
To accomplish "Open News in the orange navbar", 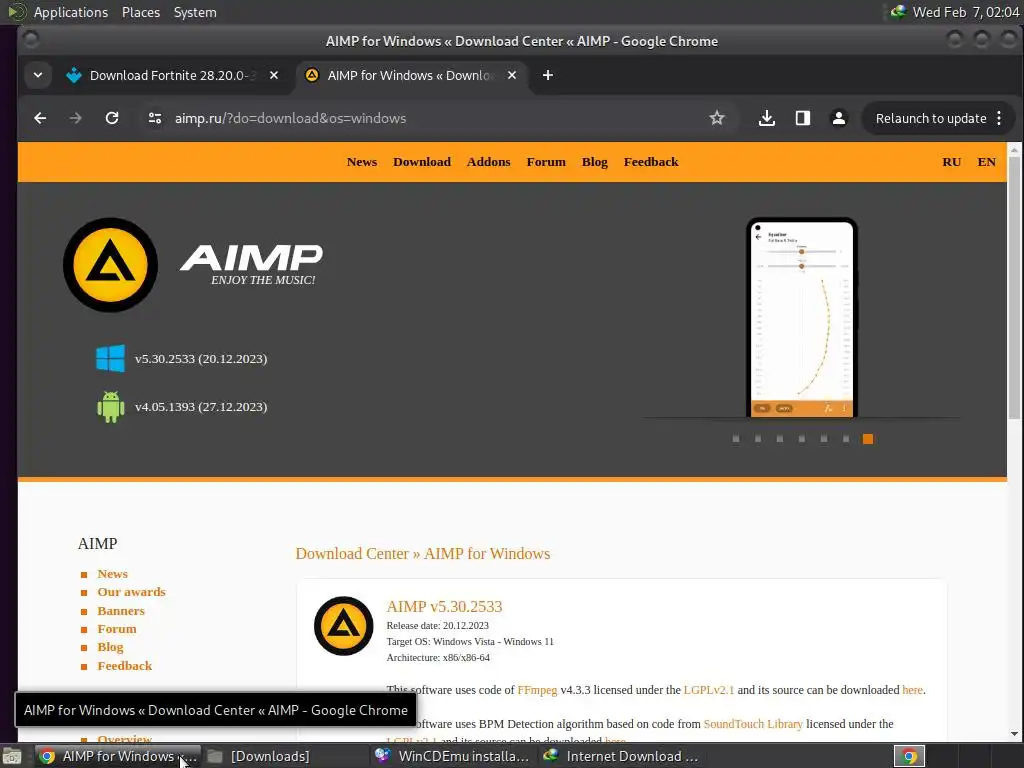I will click(362, 162).
